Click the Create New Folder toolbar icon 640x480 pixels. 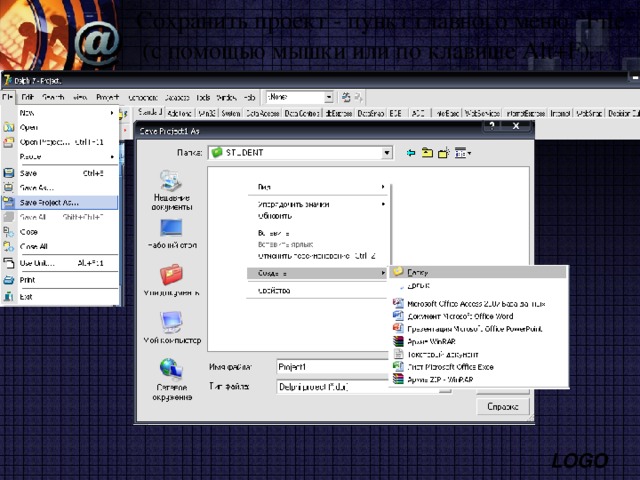point(443,152)
